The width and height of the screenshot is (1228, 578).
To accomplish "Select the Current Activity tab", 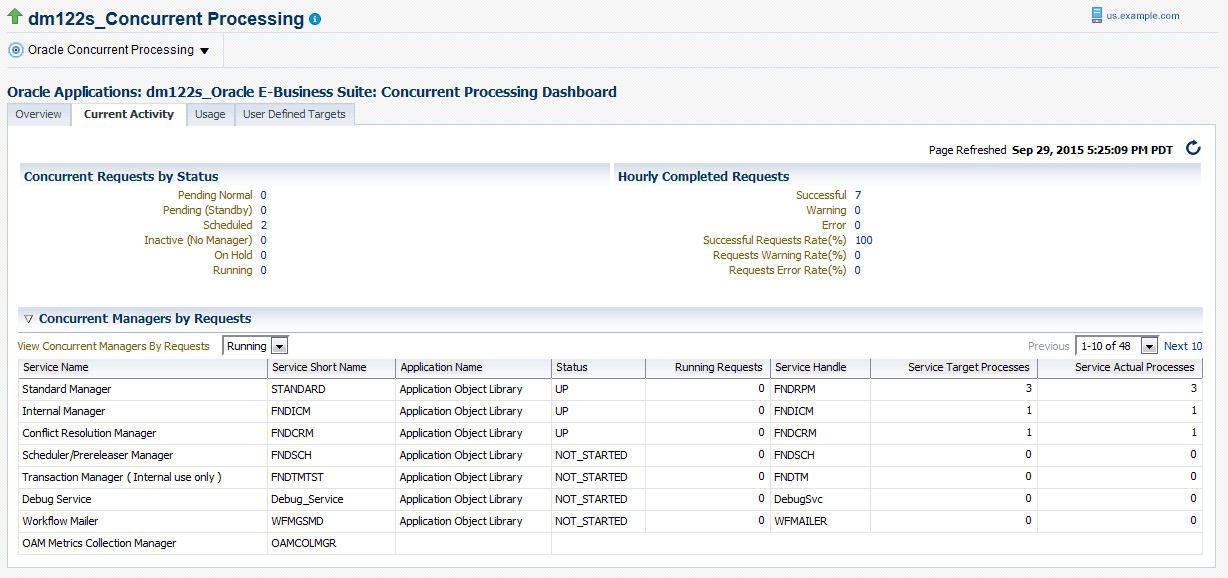I will tap(129, 114).
